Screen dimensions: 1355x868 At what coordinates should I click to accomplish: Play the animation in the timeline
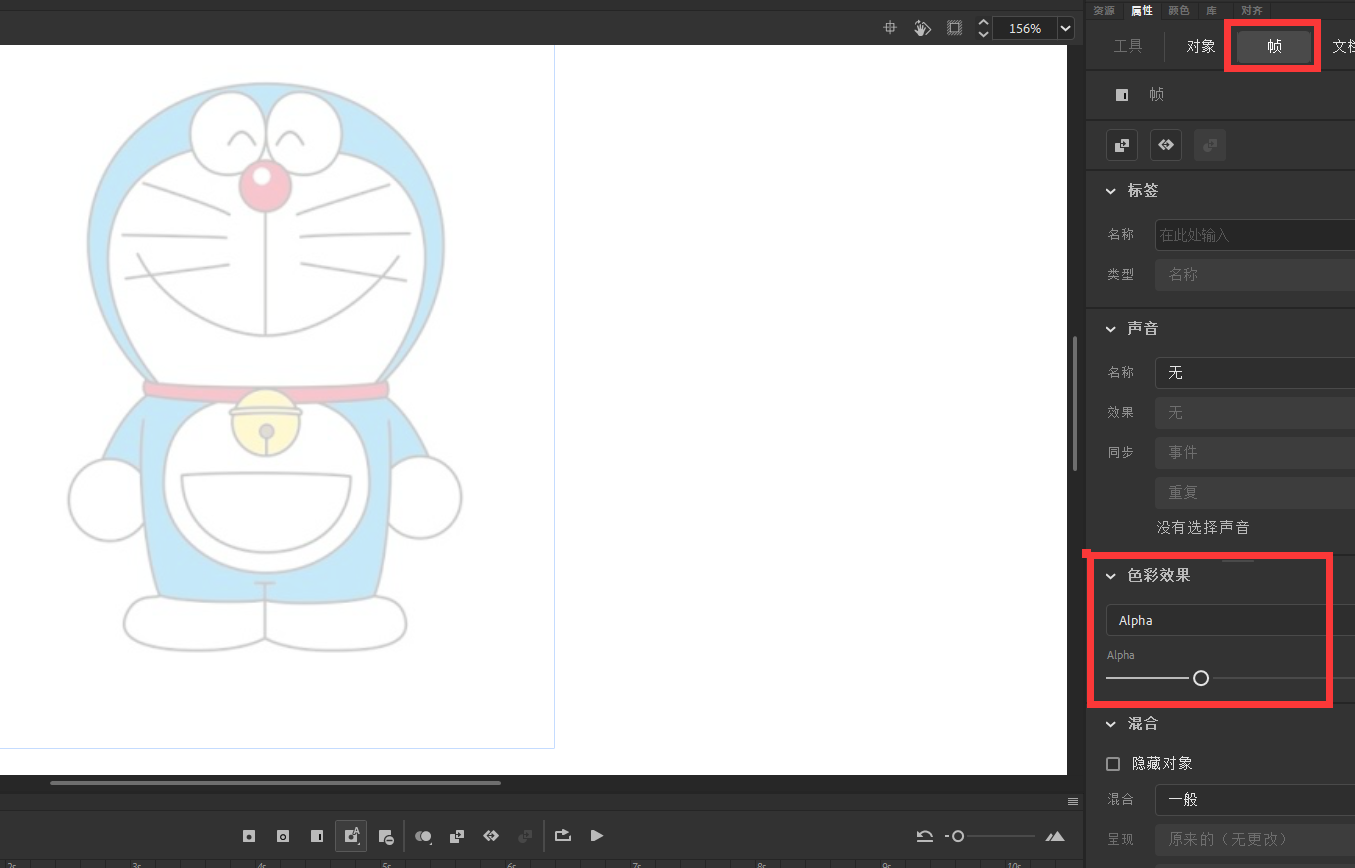pyautogui.click(x=597, y=836)
